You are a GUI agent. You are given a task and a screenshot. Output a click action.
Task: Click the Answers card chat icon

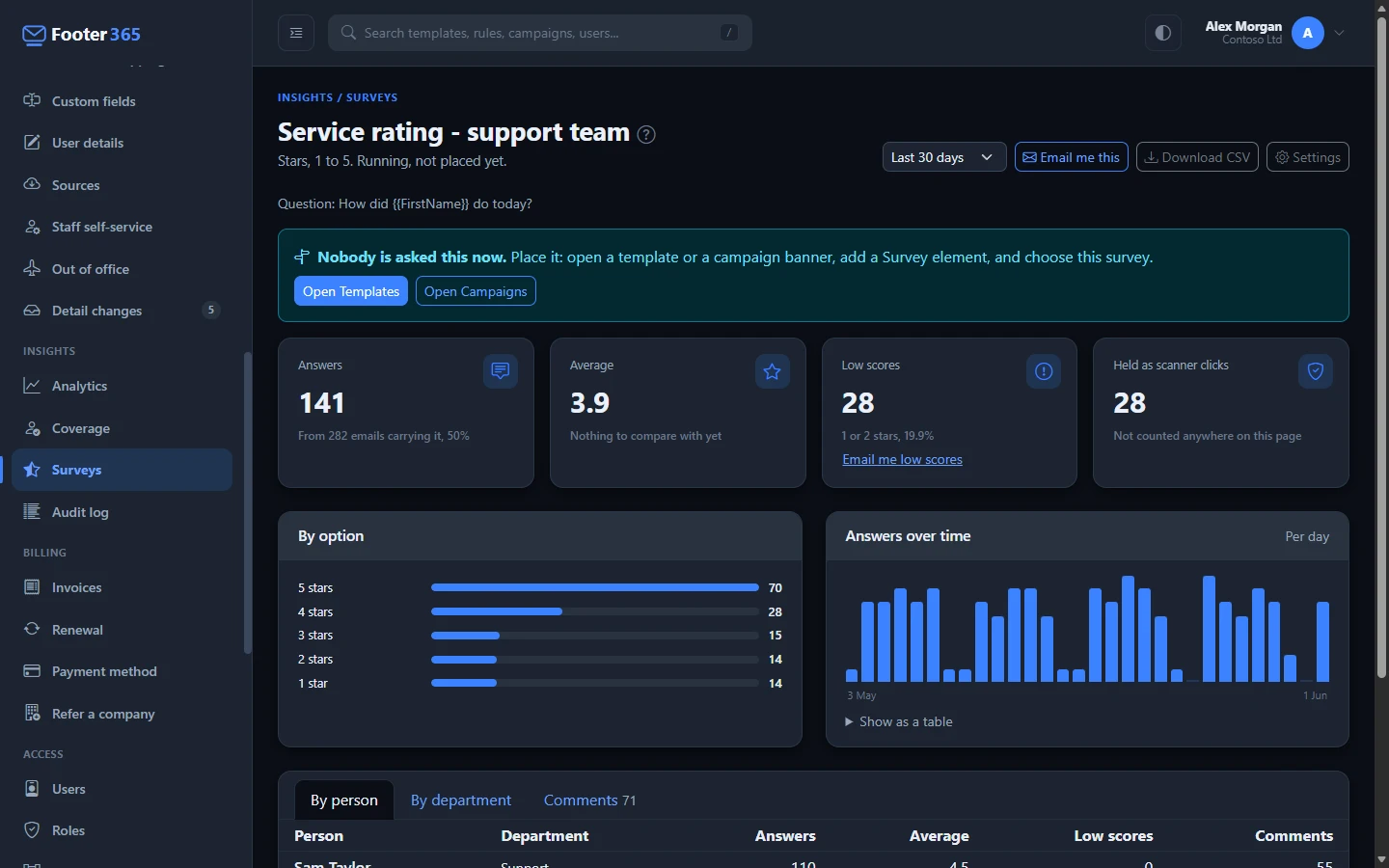501,371
